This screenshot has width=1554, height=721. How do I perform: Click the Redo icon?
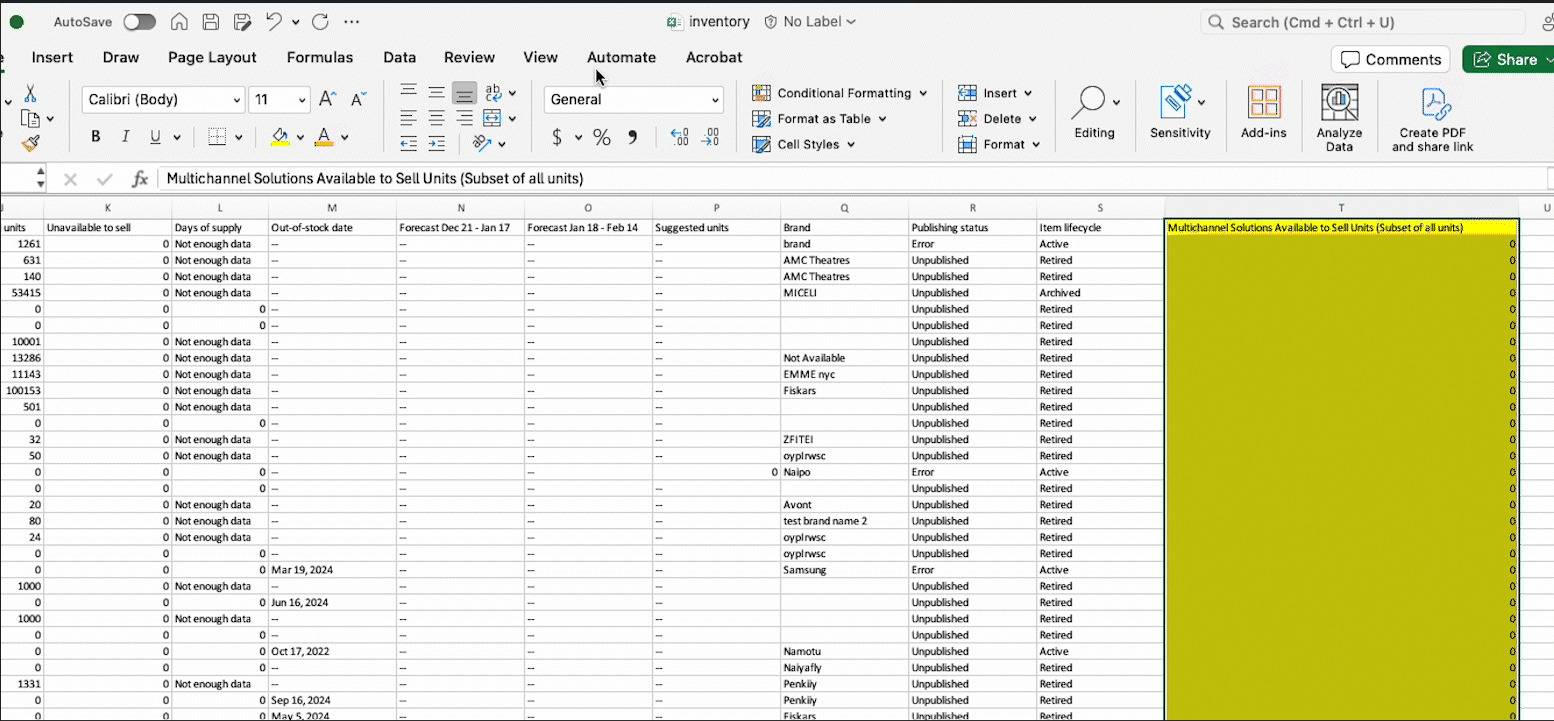pos(320,22)
